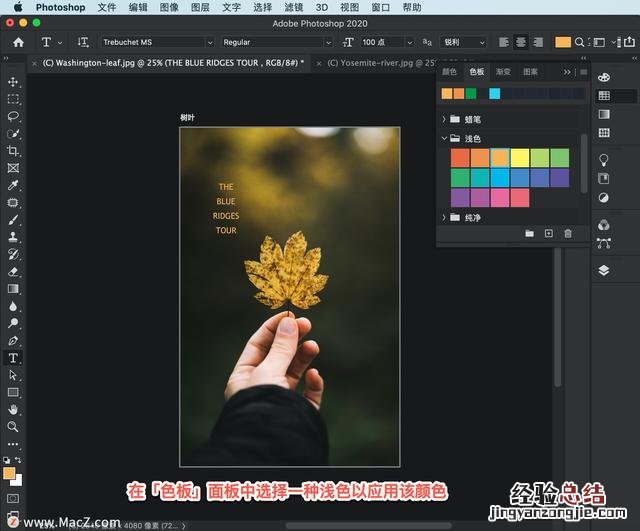The height and width of the screenshot is (531, 640).
Task: Collapse the 浅色 swatch group
Action: pyautogui.click(x=443, y=139)
